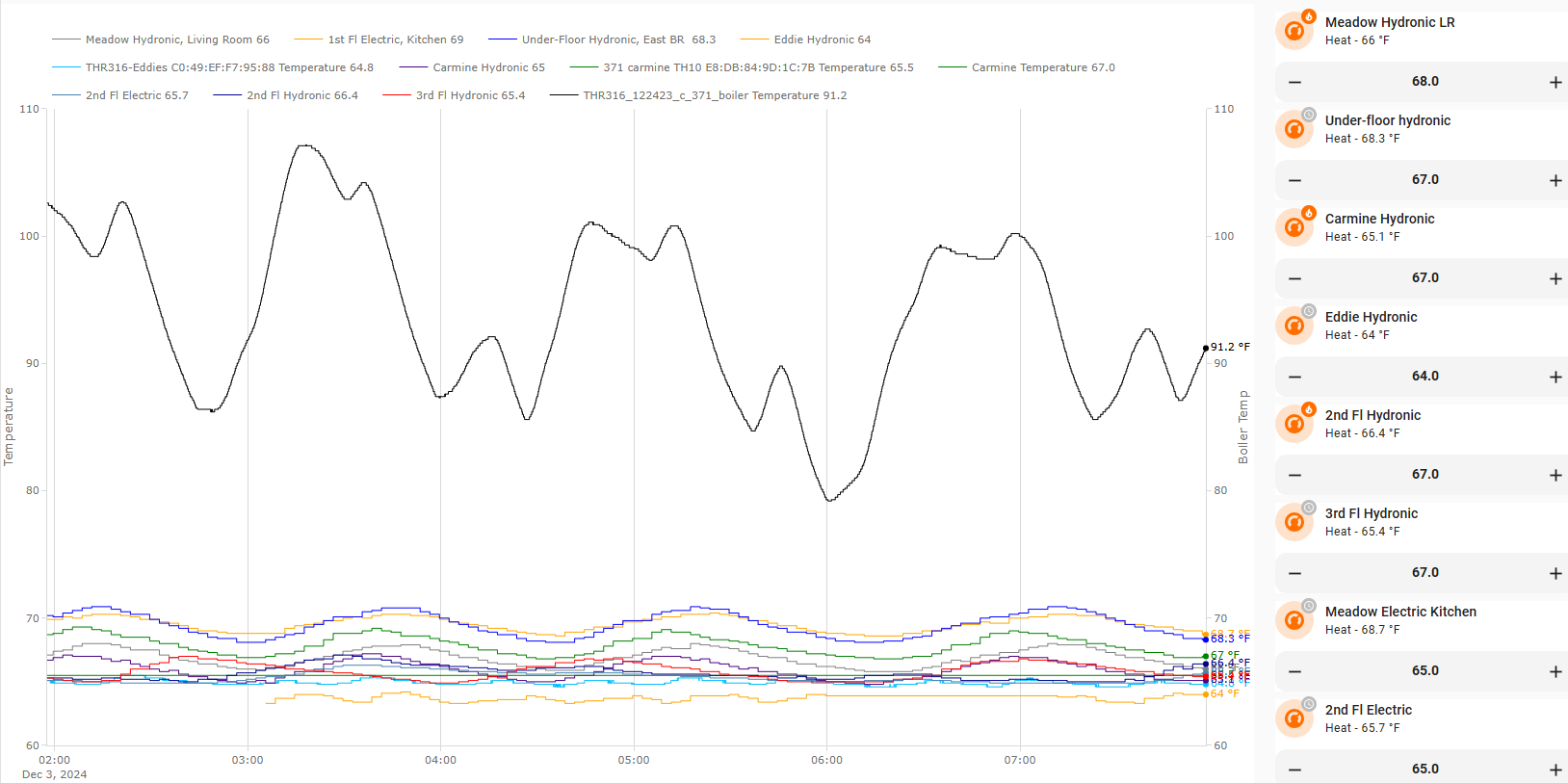Select the Eddie Hydronic card title

[x=1371, y=317]
